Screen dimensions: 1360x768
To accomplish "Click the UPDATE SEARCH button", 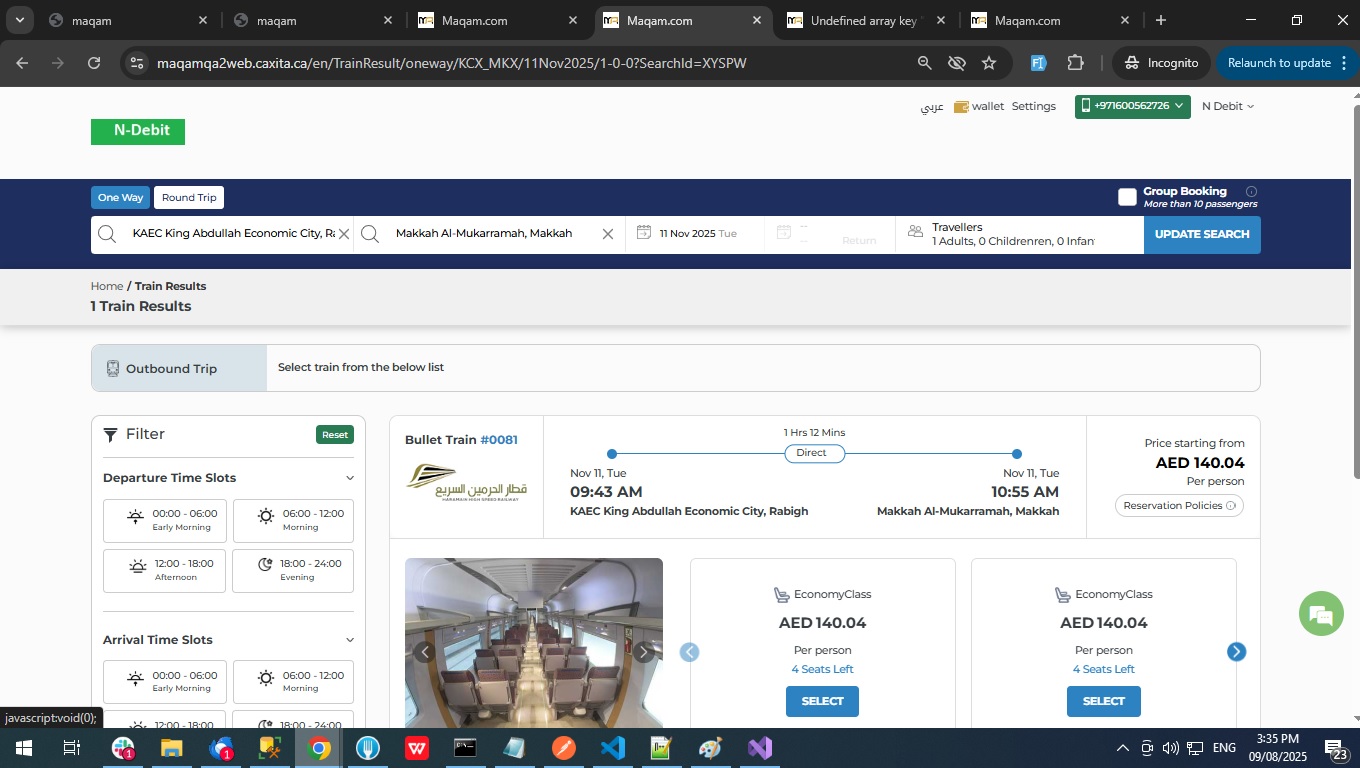I will 1201,234.
